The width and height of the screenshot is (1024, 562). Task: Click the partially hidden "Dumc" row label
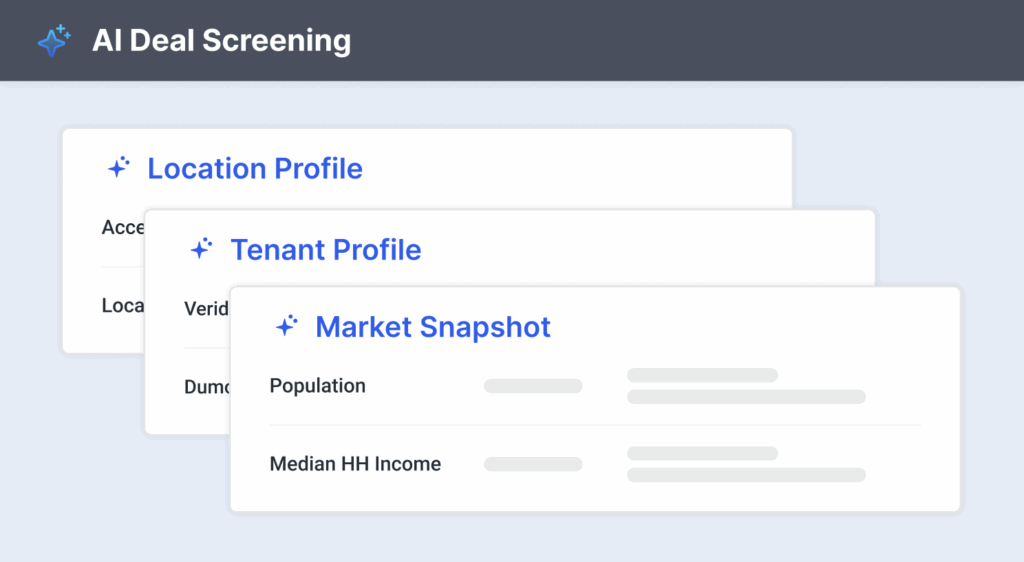coord(207,387)
